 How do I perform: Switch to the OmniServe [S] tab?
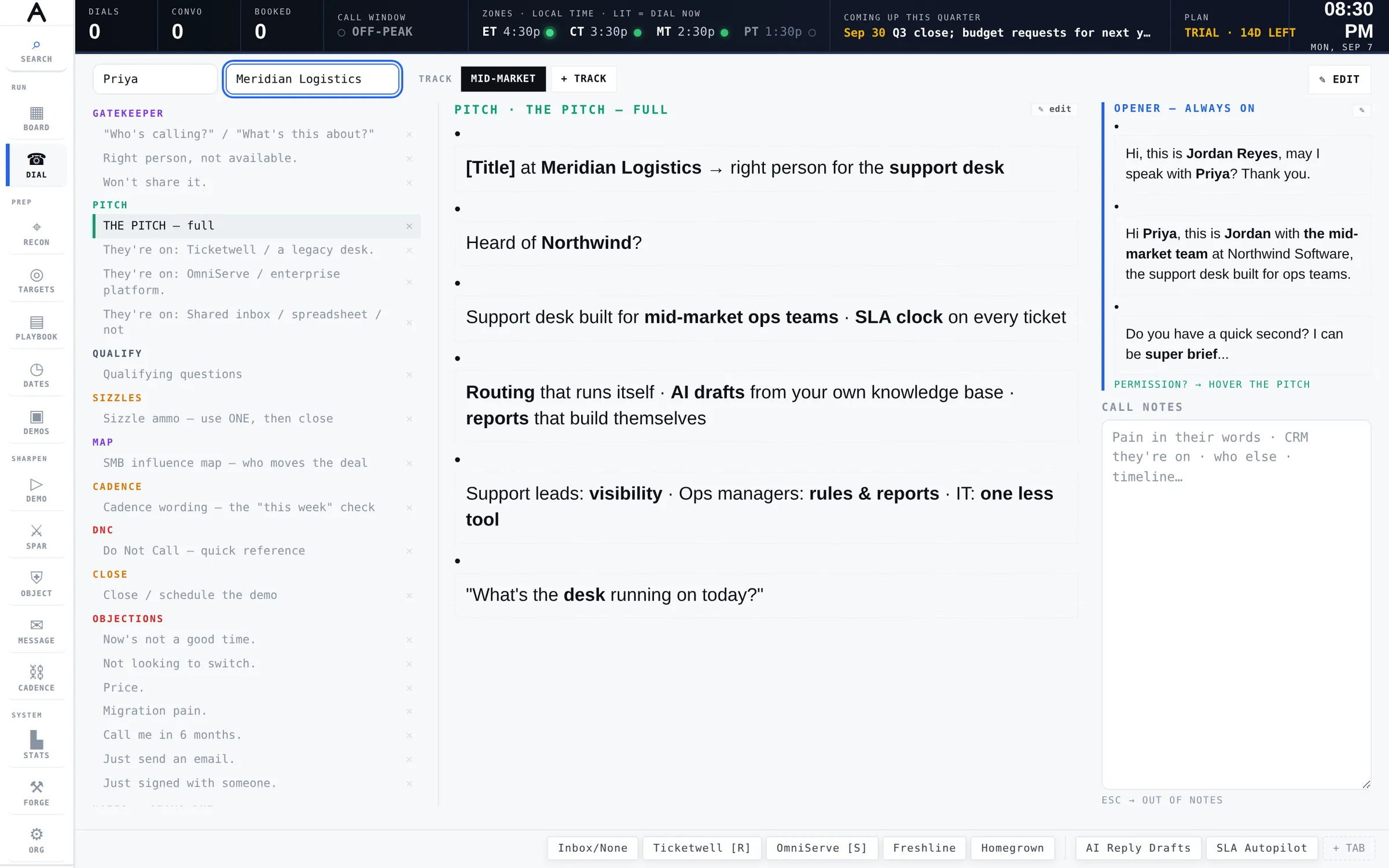[822, 848]
